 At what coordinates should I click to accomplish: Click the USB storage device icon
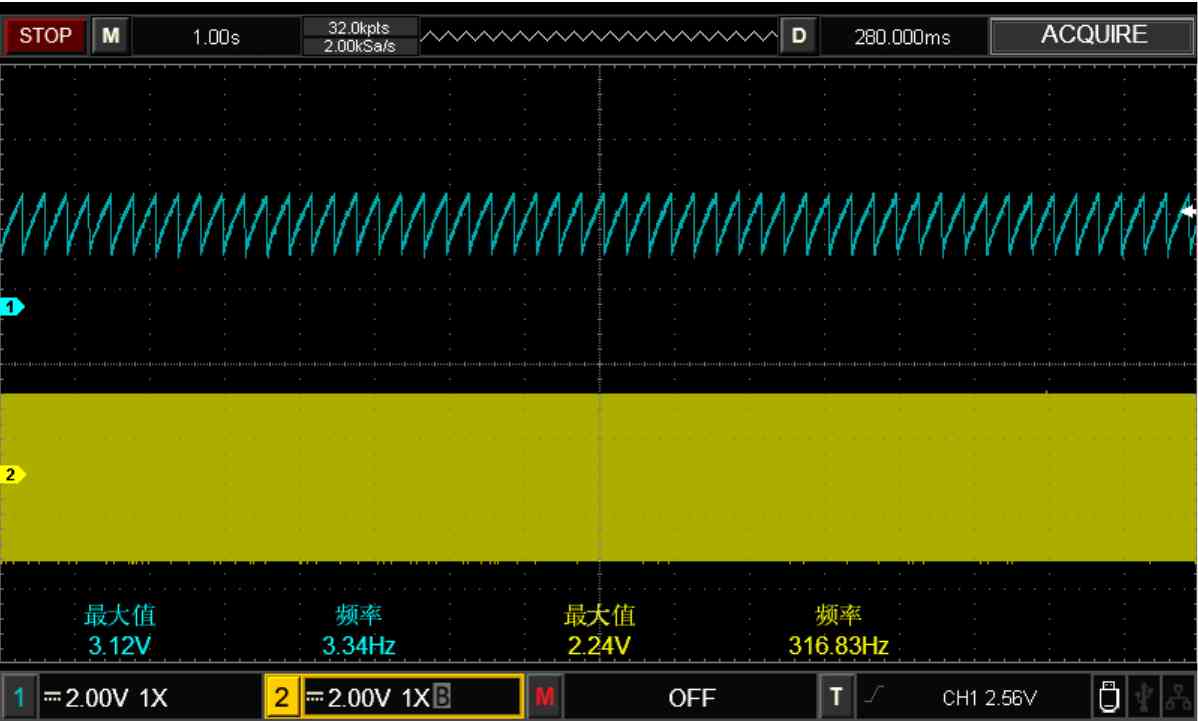[x=1108, y=697]
